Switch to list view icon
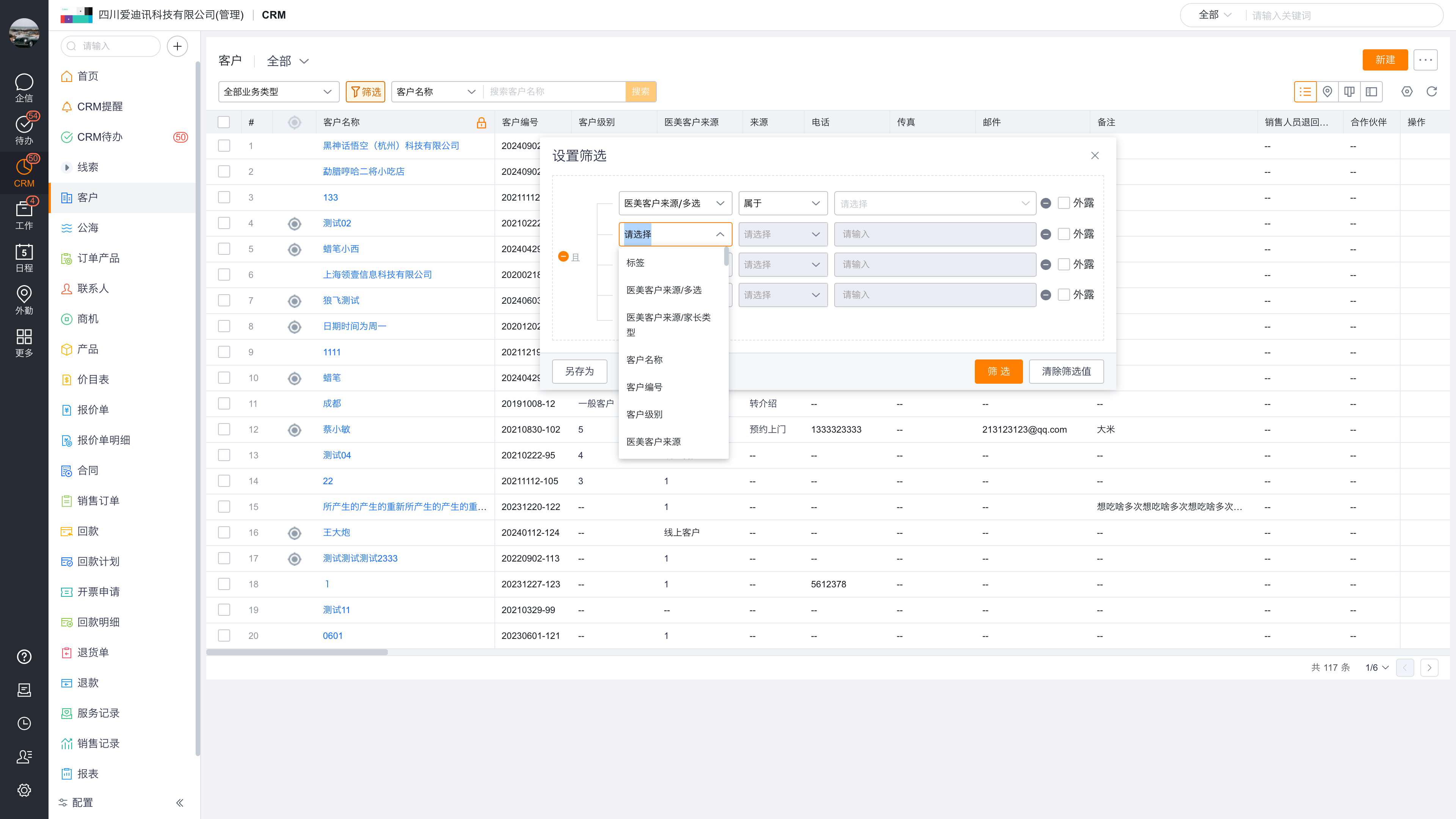Screen dimensions: 1456x819 click(x=1305, y=91)
